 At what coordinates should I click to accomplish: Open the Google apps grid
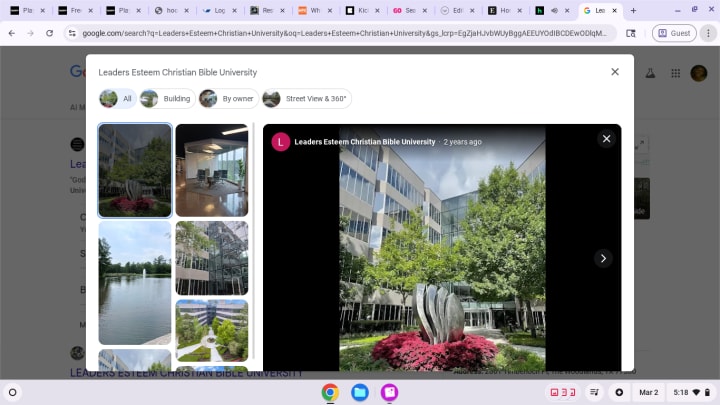click(x=675, y=73)
